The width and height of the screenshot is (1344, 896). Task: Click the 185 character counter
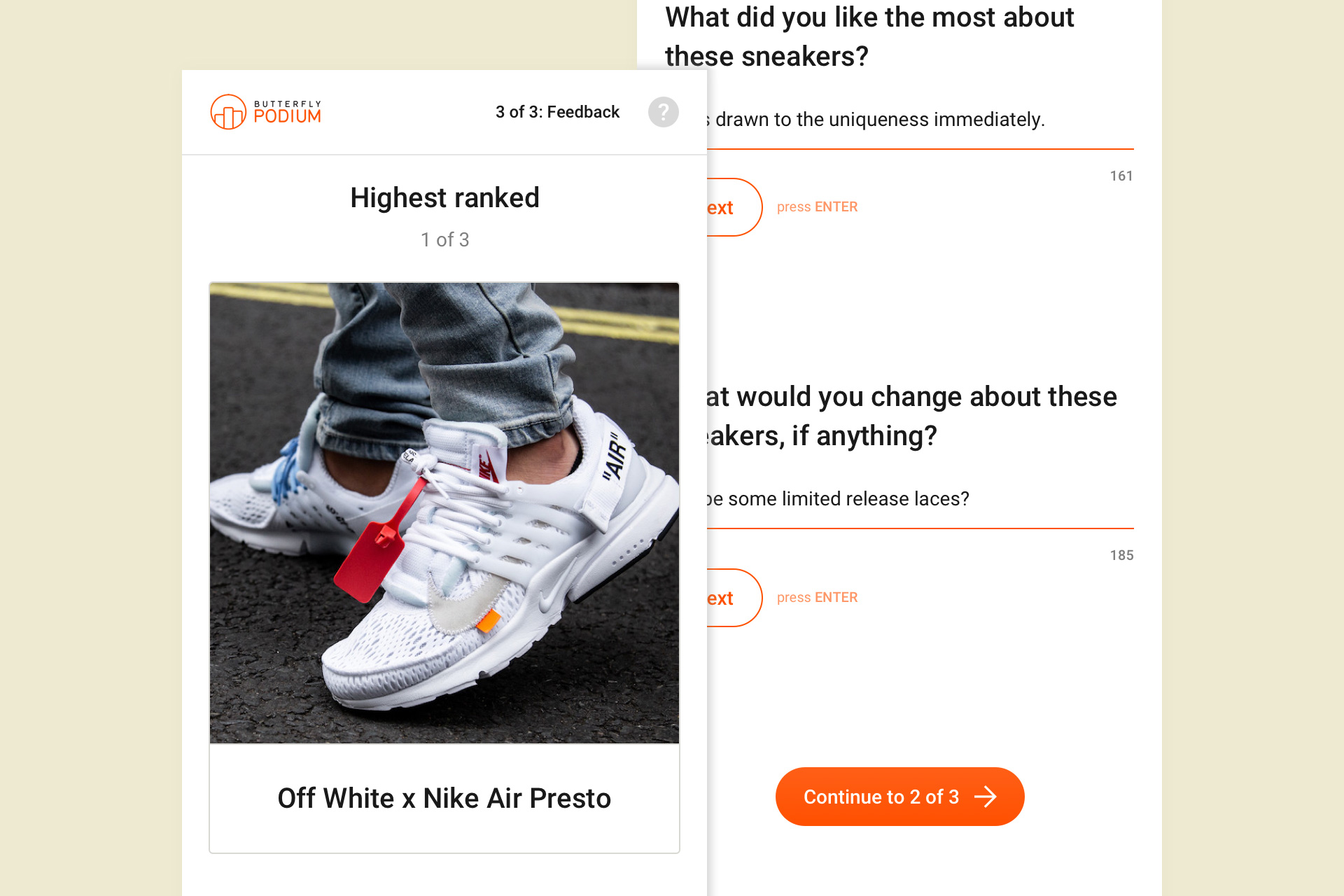(1121, 556)
